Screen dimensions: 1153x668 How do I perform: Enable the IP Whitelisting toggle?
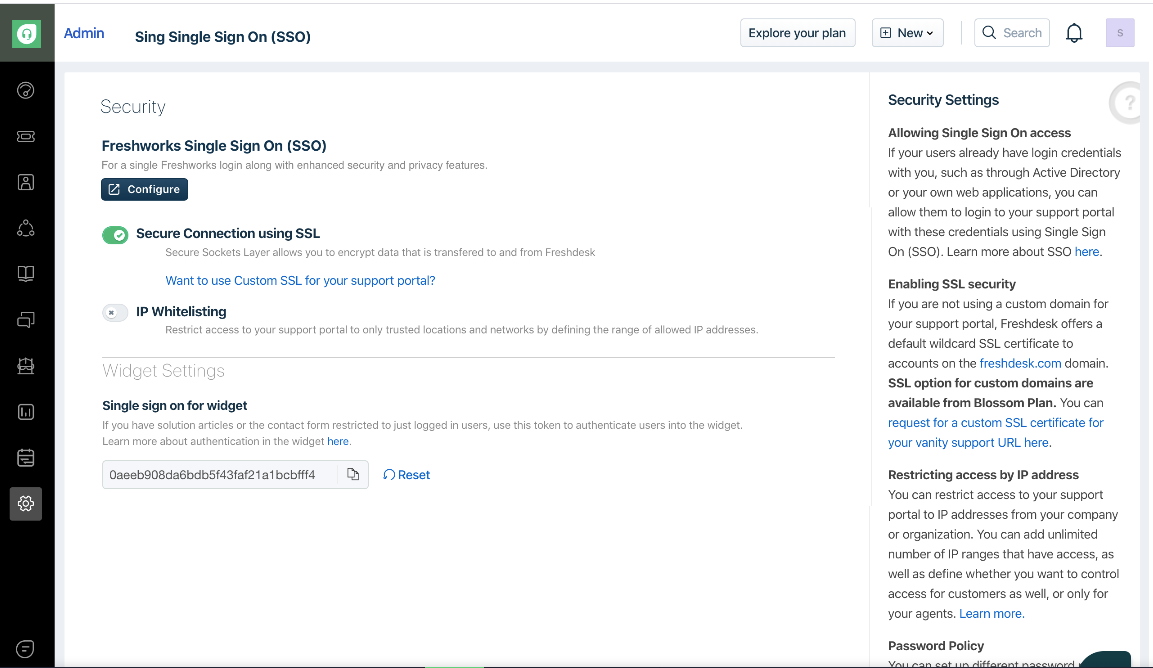click(x=115, y=313)
